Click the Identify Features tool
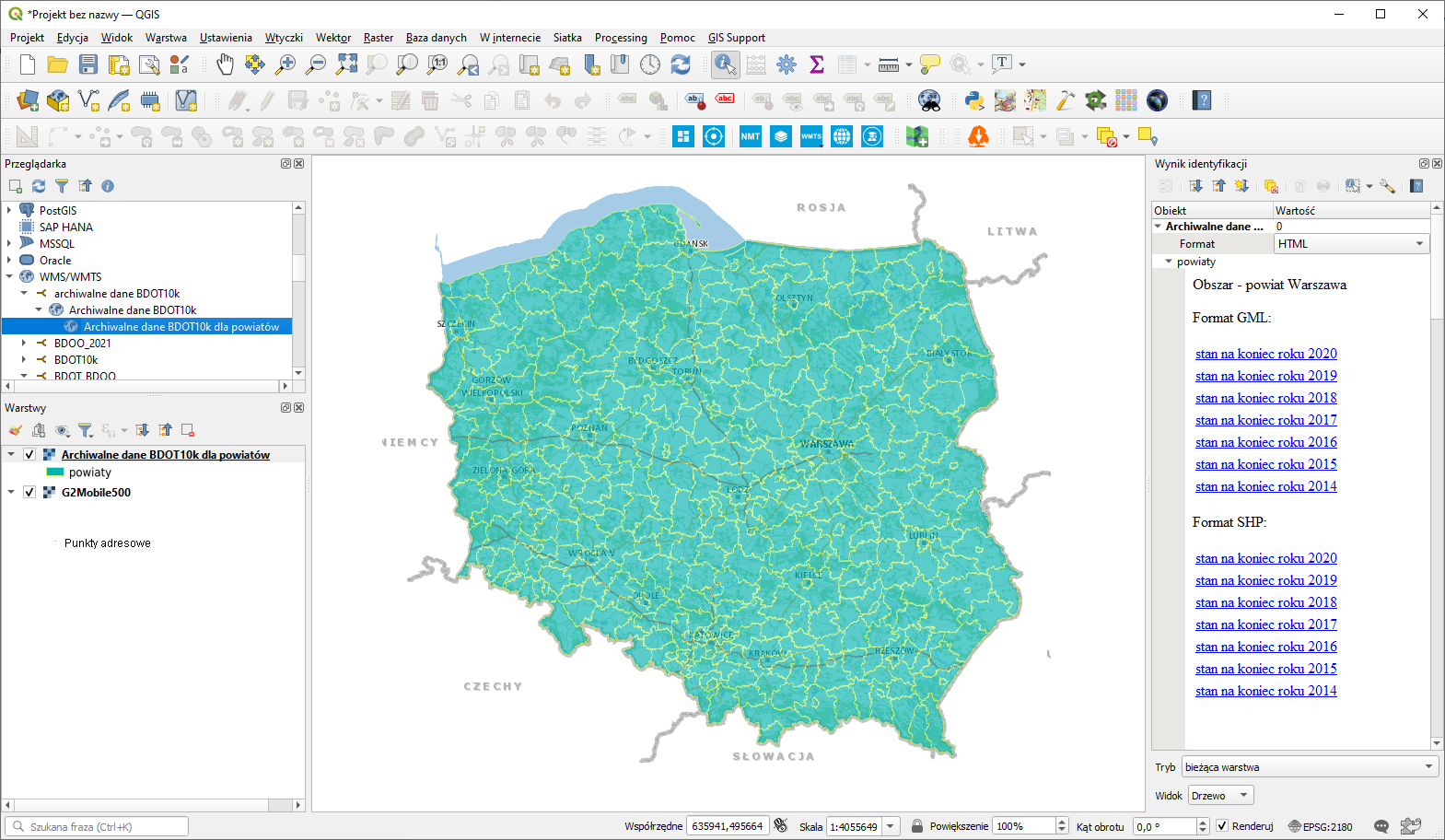 coord(725,64)
